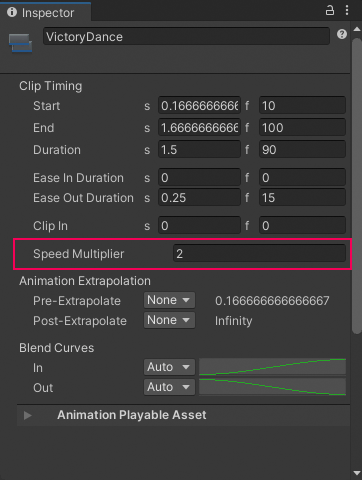Open Blend Curves In Auto dropdown
Image resolution: width=362 pixels, height=480 pixels.
pyautogui.click(x=169, y=367)
